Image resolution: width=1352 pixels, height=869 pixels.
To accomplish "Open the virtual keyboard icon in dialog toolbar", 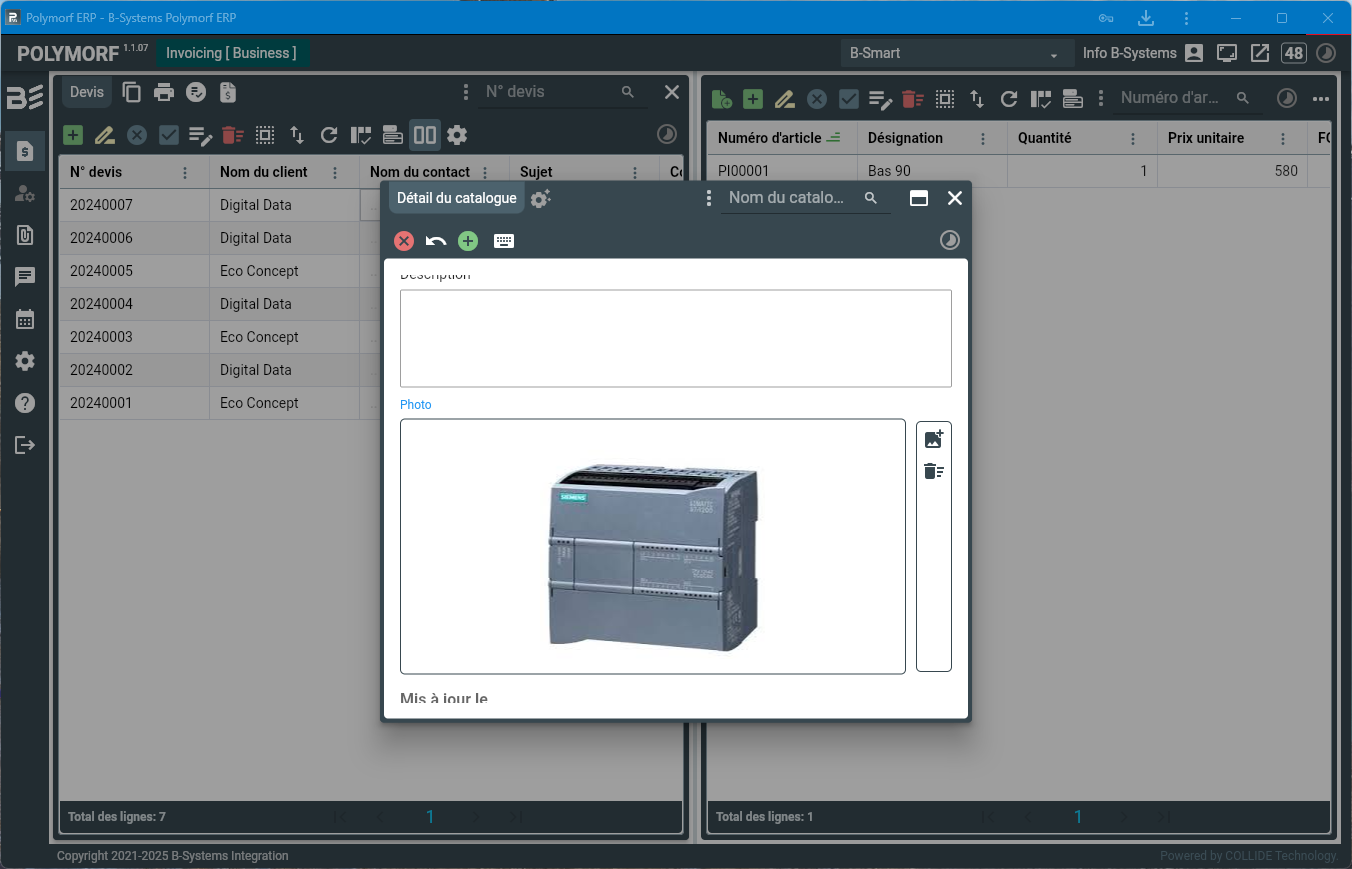I will tap(504, 241).
